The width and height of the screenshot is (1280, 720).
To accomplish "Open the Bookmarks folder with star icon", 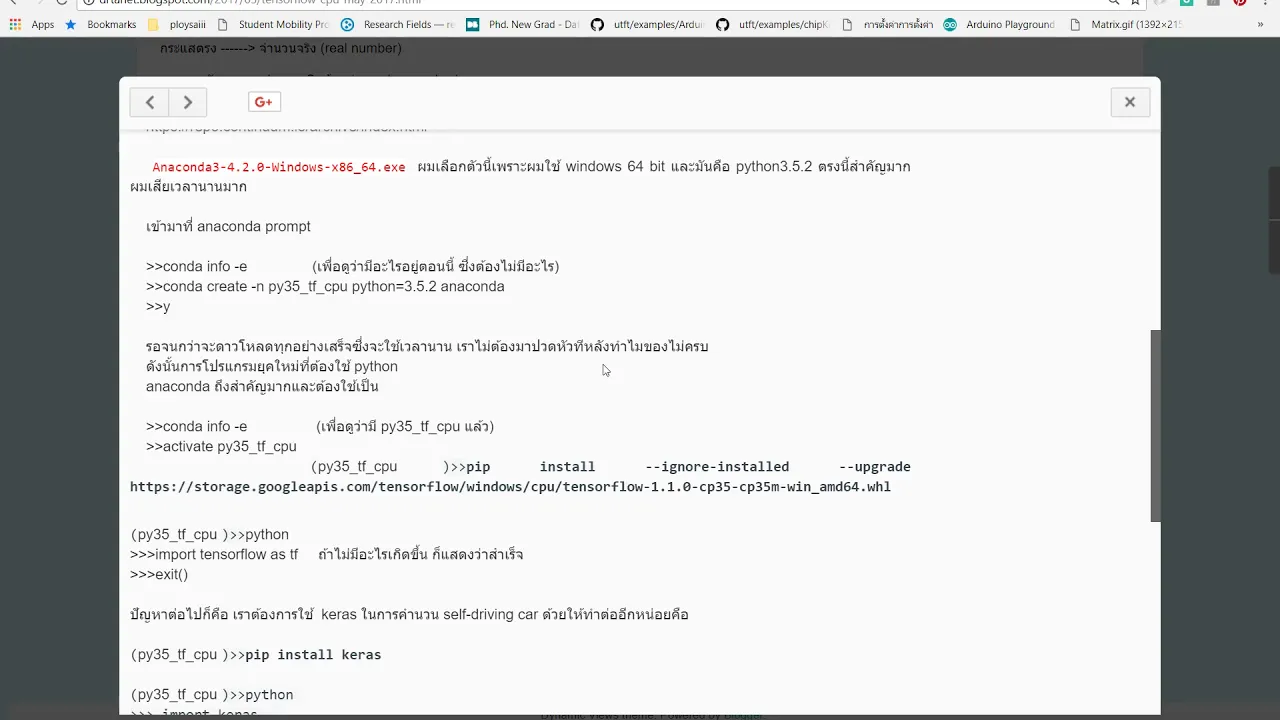I will 101,24.
